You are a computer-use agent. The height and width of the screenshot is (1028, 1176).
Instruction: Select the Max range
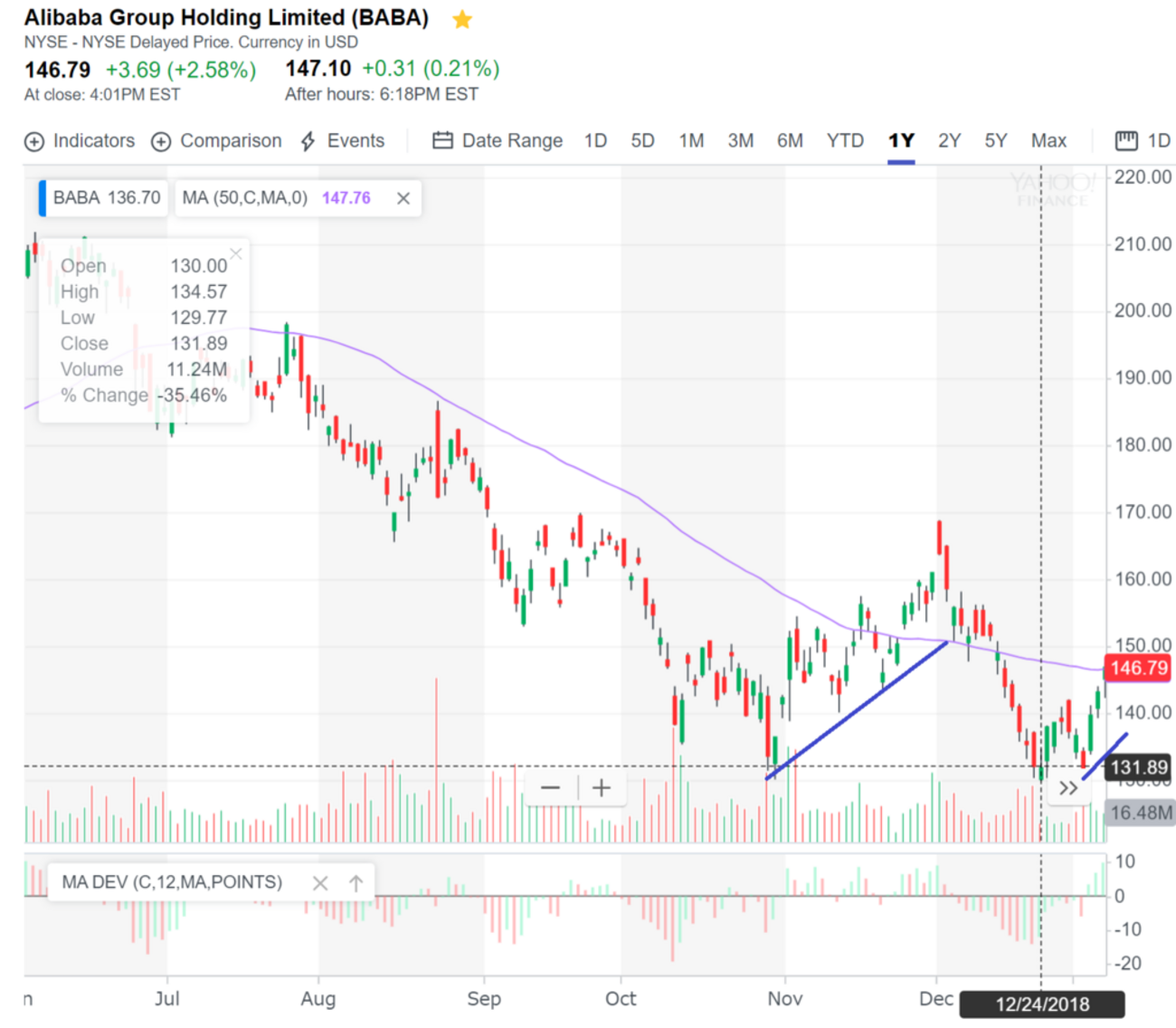point(1048,141)
